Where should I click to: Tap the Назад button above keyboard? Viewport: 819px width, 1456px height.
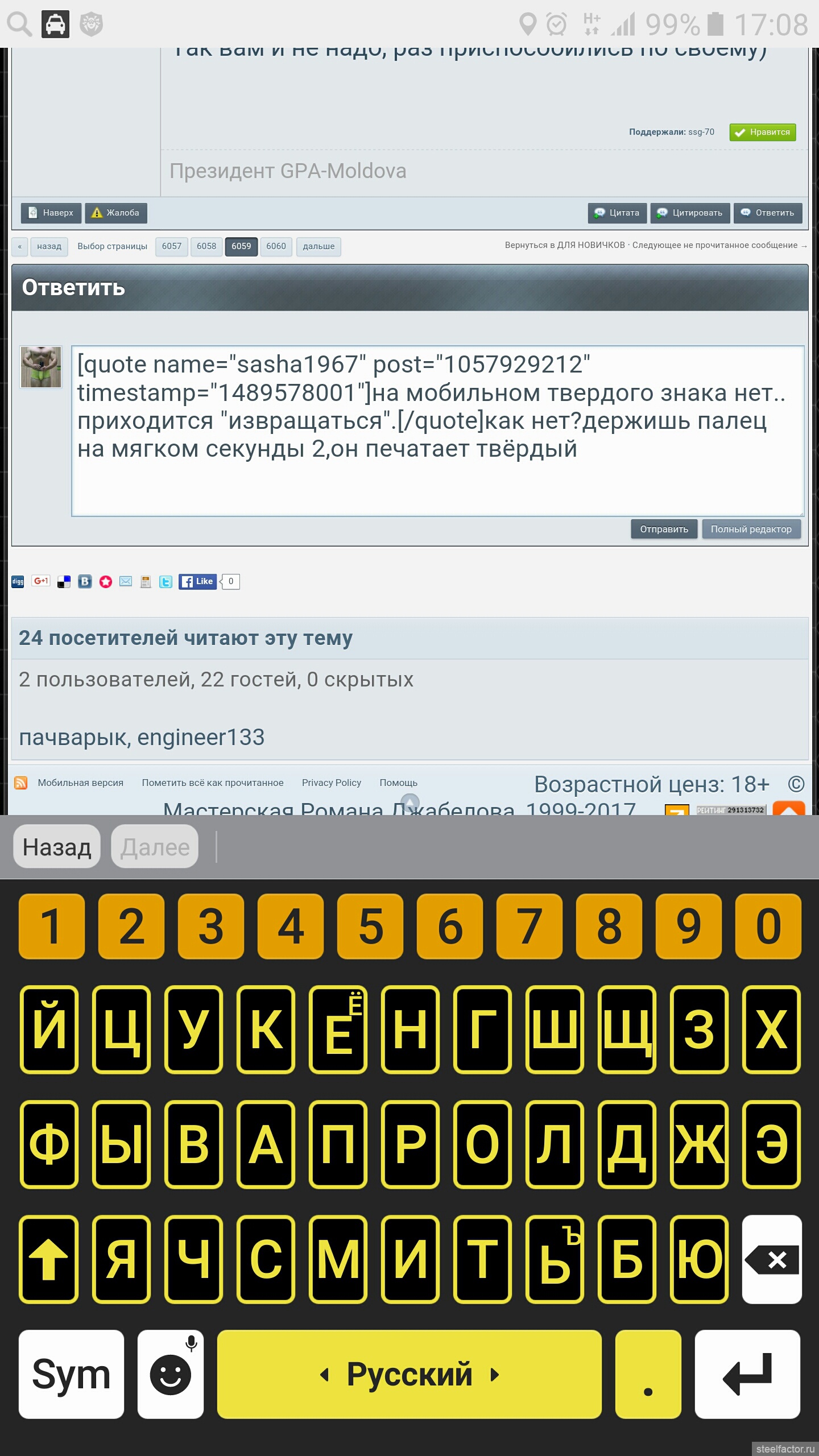[57, 847]
